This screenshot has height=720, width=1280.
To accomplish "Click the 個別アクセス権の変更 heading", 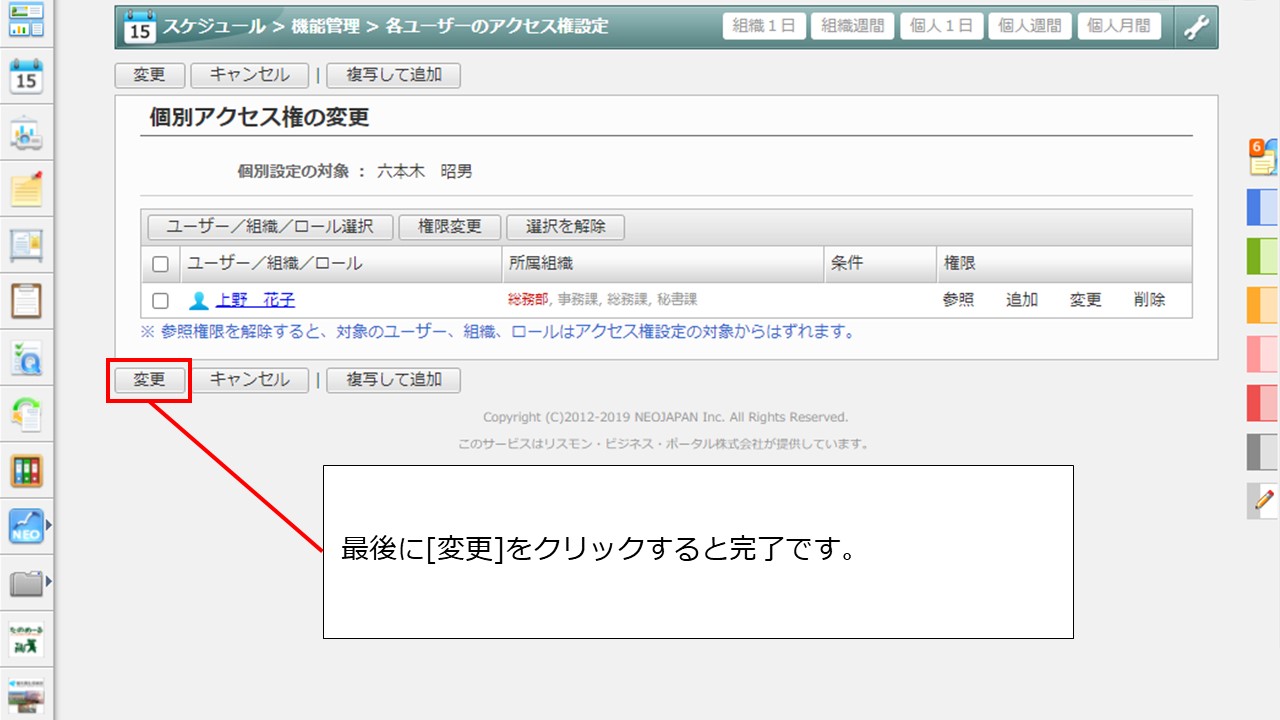I will pos(260,117).
